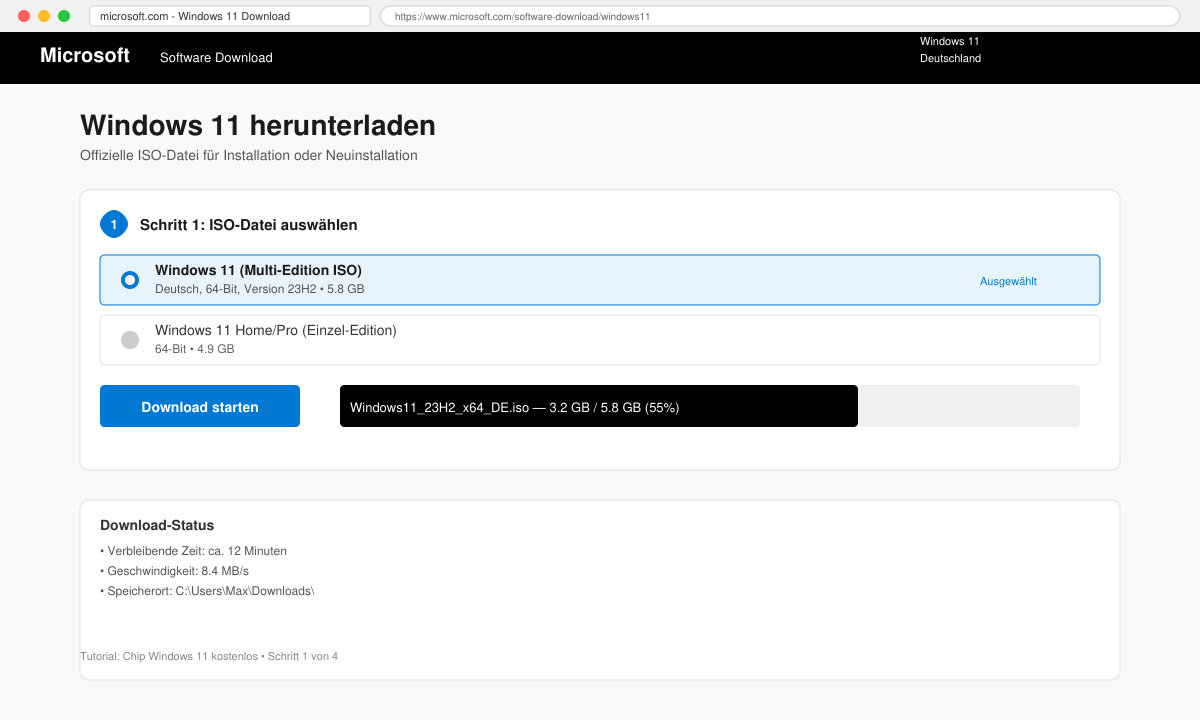Image resolution: width=1200 pixels, height=720 pixels.
Task: Click Geschwindigkeit: 8.4 MB/s line
Action: pyautogui.click(x=174, y=571)
